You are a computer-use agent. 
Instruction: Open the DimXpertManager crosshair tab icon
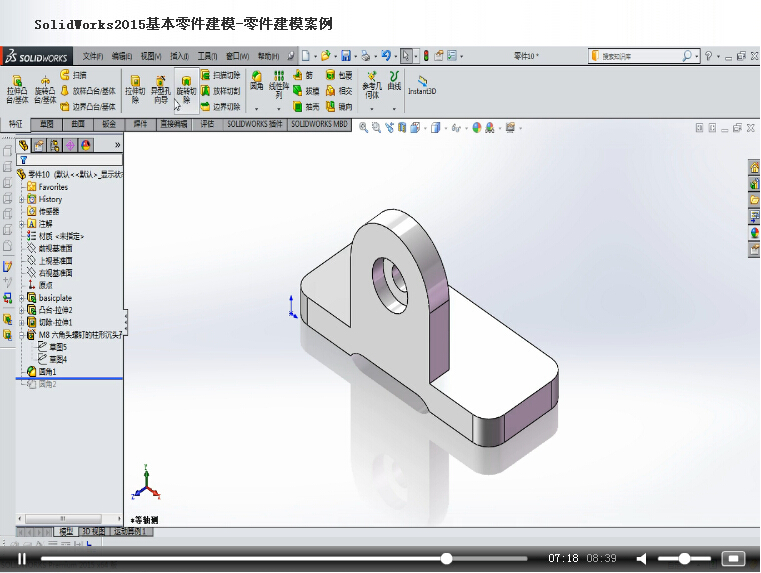(70, 145)
